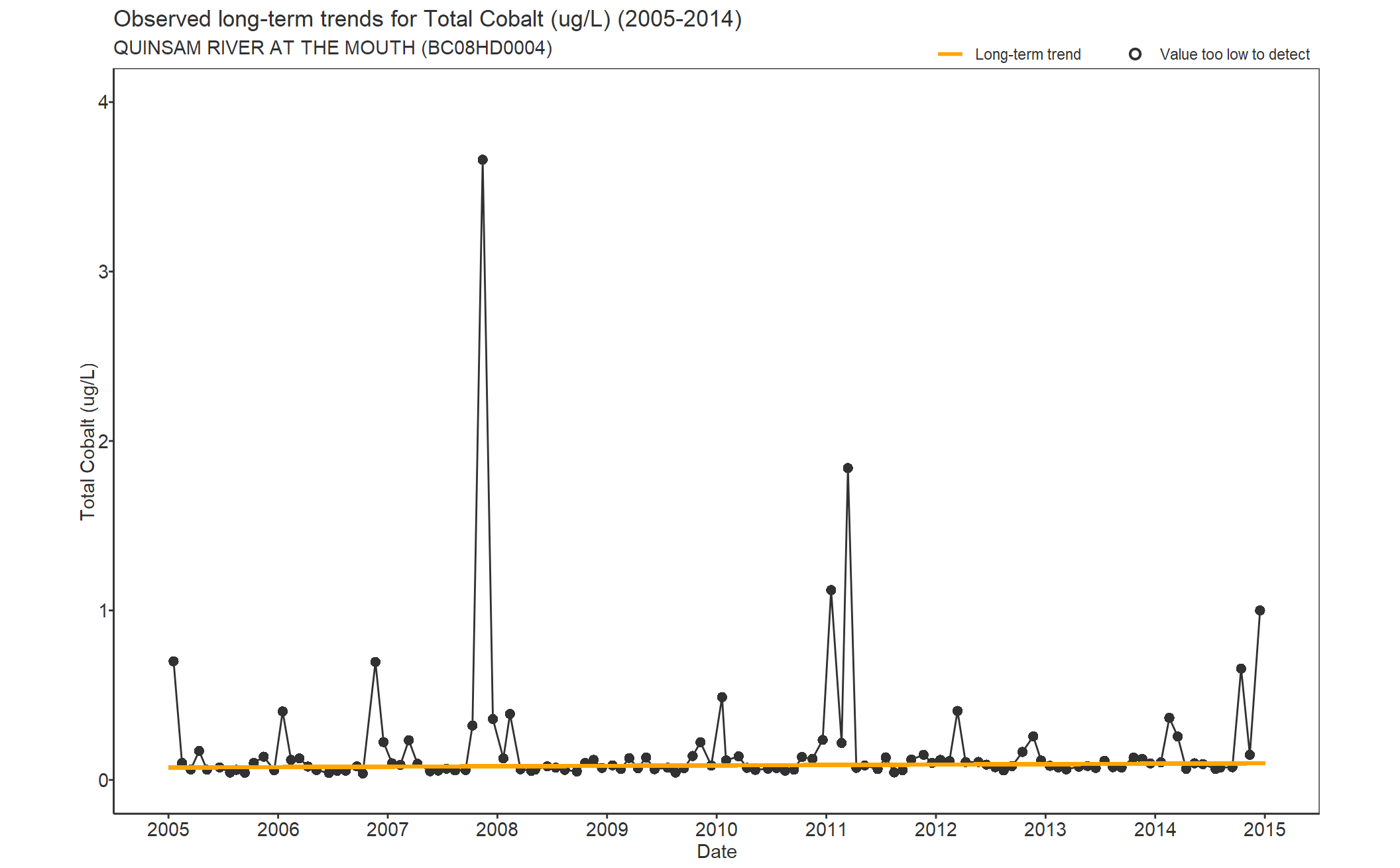1400x868 pixels.
Task: Select the early 2011 data point near 1.1
Action: click(831, 590)
